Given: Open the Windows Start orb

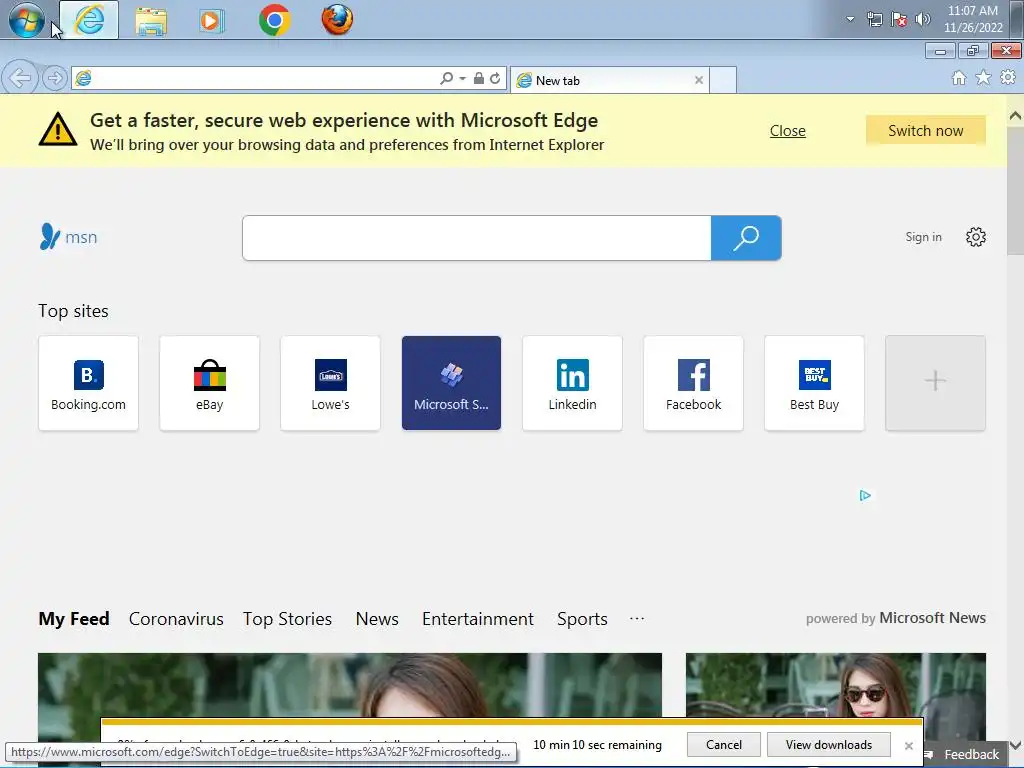Looking at the screenshot, I should pyautogui.click(x=26, y=20).
